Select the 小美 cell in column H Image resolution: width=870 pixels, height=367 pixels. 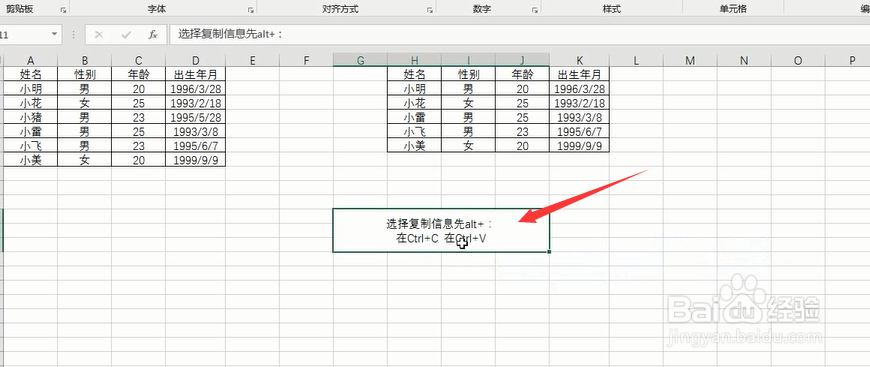coord(414,146)
